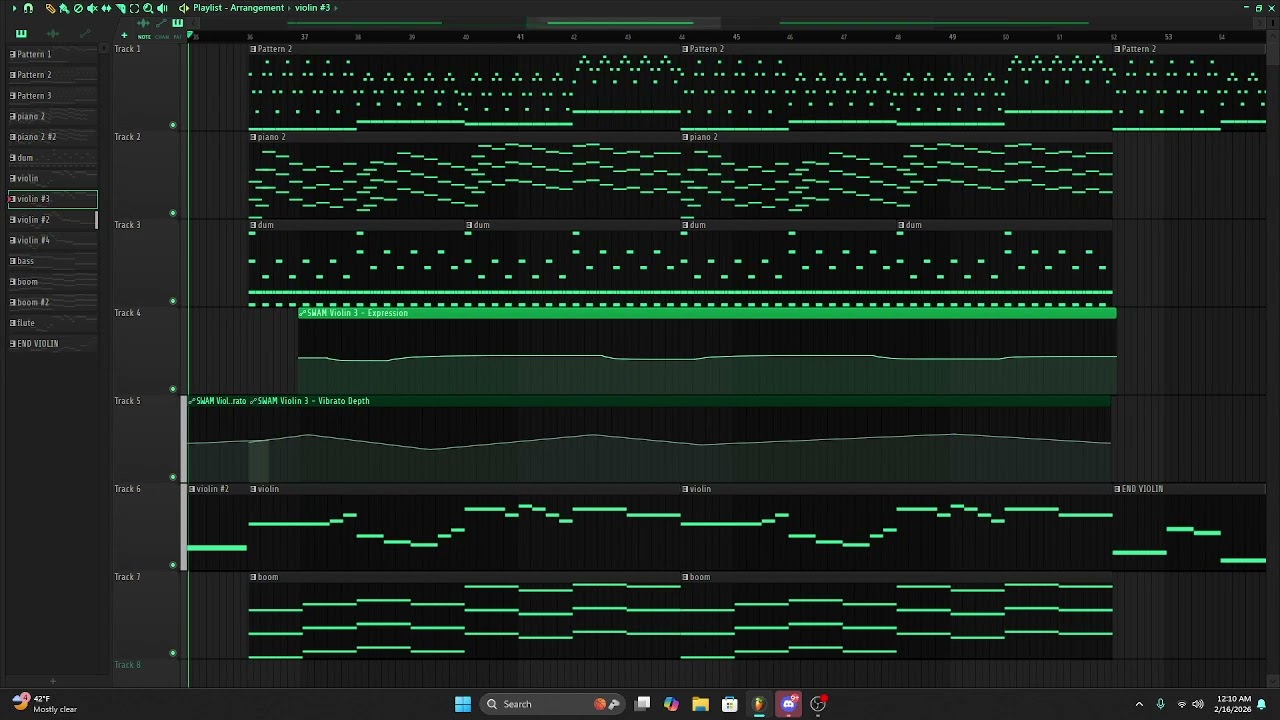
Task: Show hidden system tray icons
Action: click(1139, 704)
